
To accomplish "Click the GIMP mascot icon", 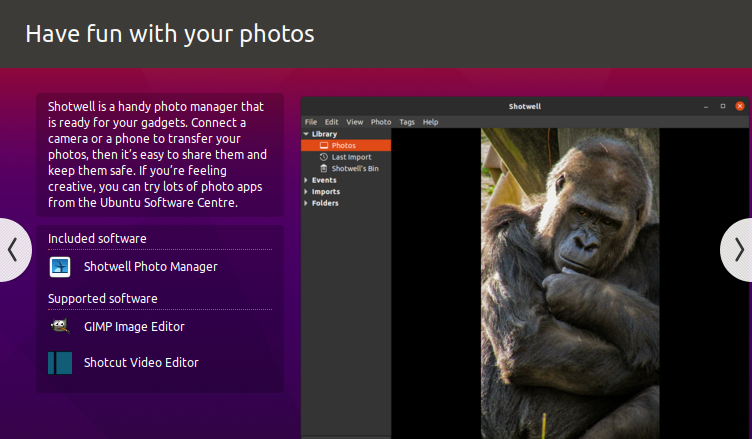I will [x=60, y=326].
